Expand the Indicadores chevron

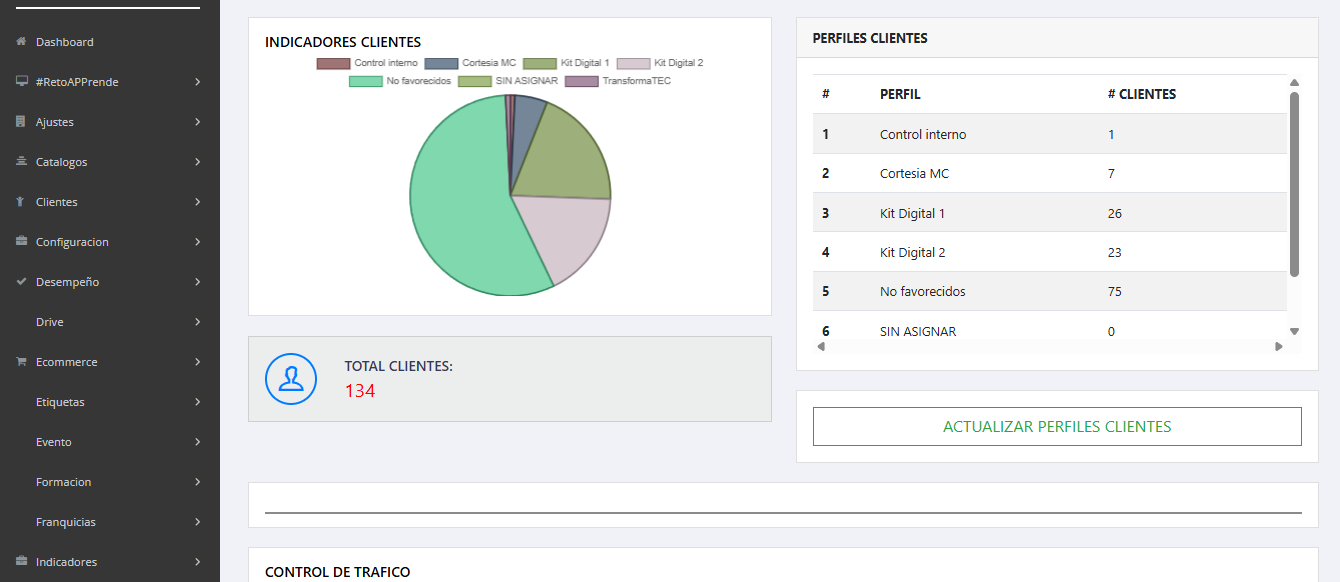(198, 562)
